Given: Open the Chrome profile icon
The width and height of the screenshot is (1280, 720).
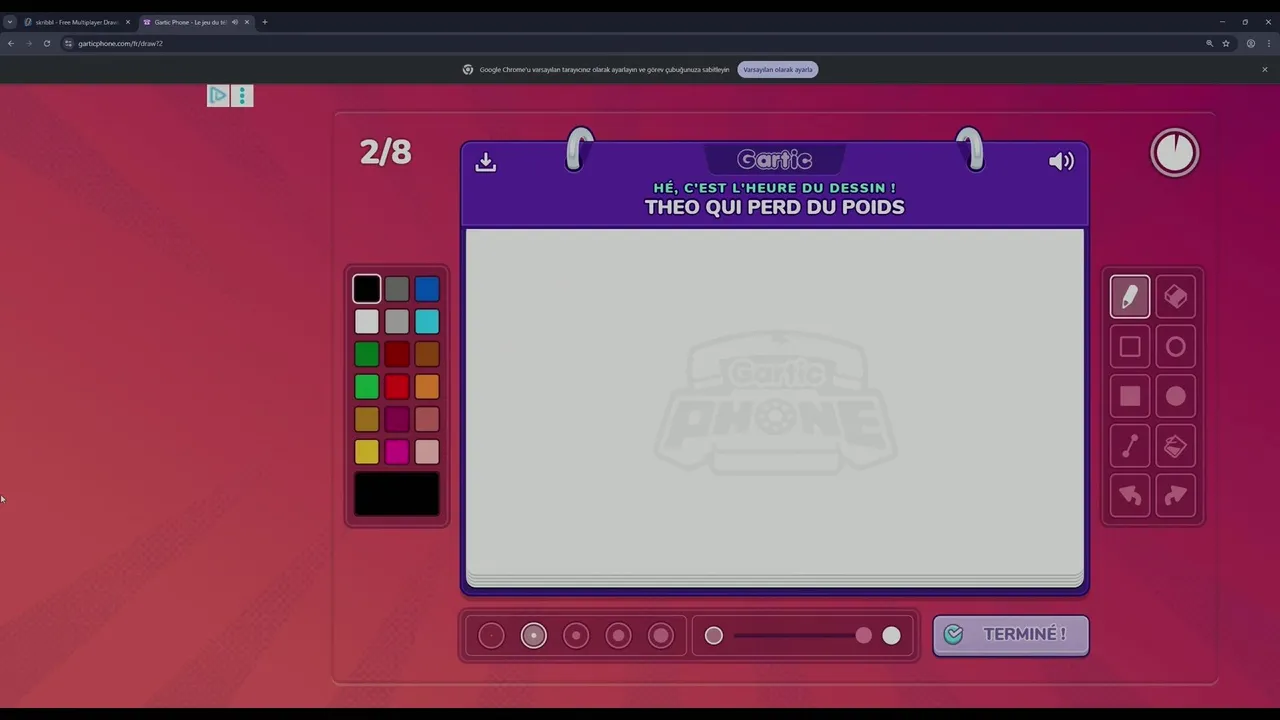Looking at the screenshot, I should pyautogui.click(x=1251, y=44).
